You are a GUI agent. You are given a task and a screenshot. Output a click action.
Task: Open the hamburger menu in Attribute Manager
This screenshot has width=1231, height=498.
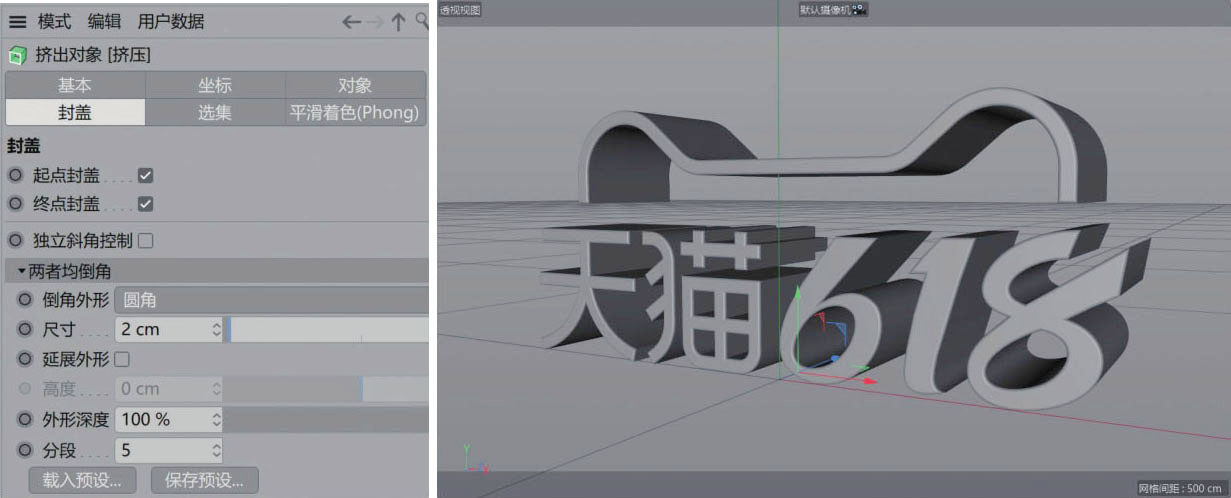point(17,21)
